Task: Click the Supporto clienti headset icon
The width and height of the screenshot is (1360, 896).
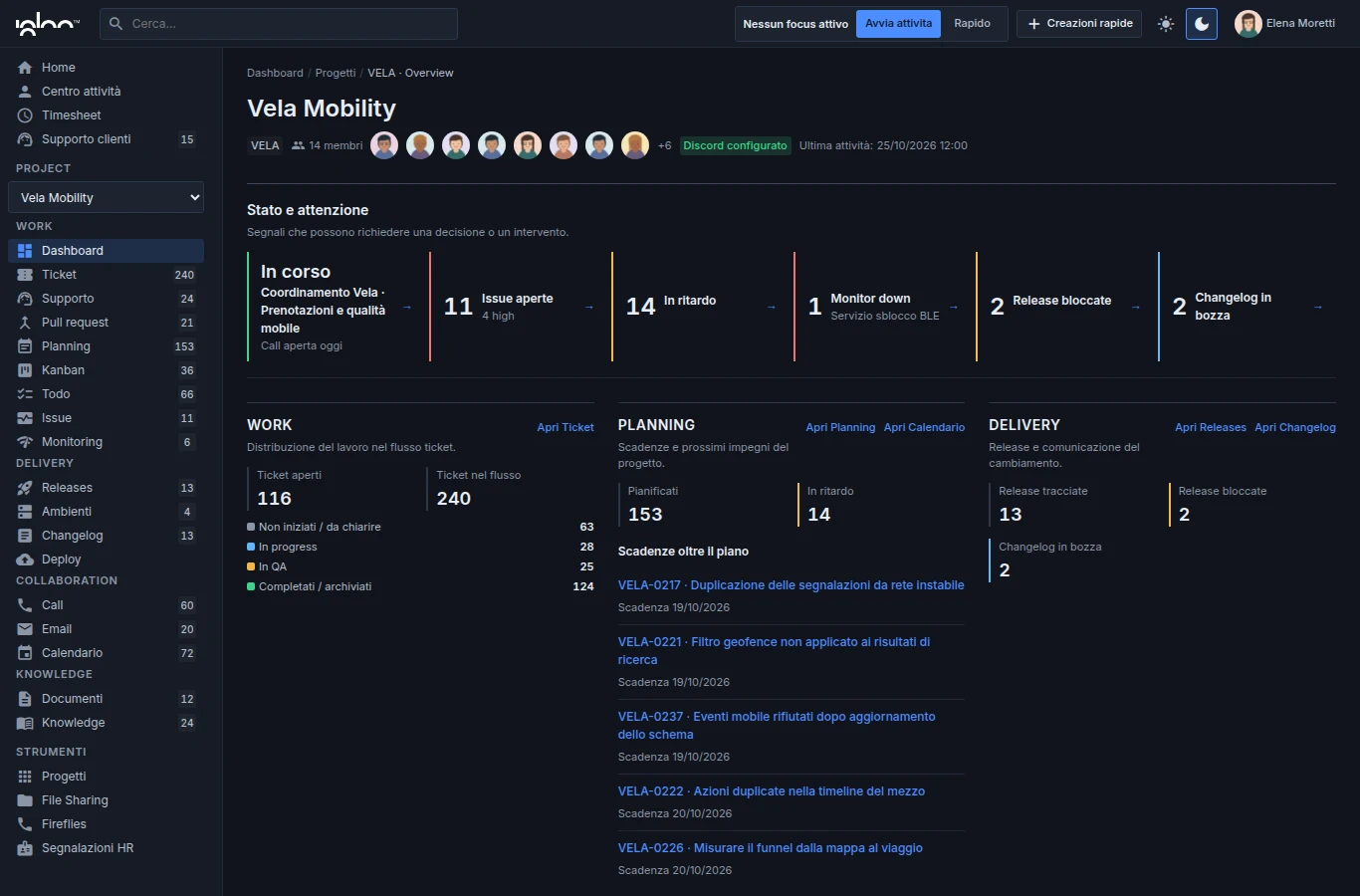Action: click(25, 139)
